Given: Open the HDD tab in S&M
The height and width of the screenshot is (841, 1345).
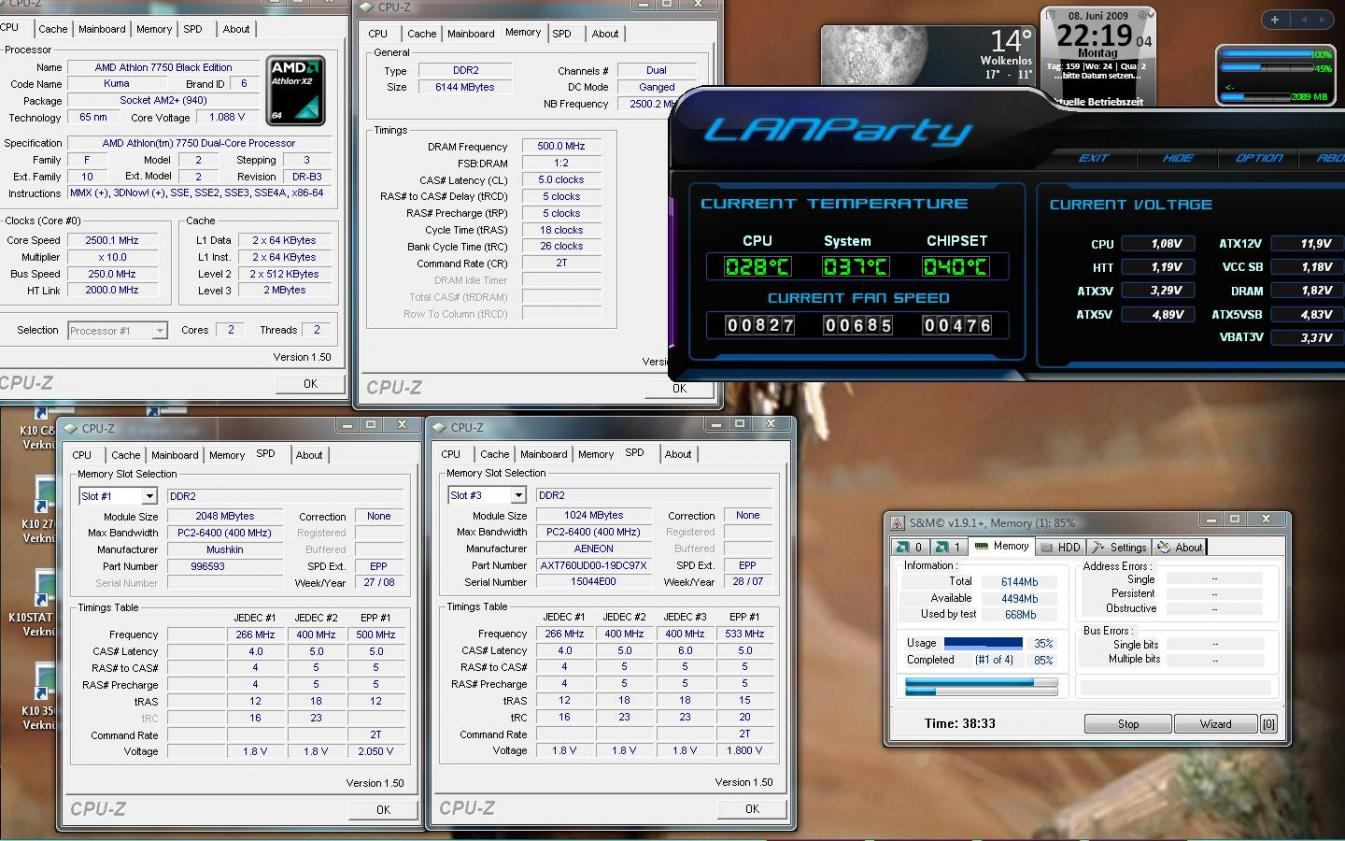Looking at the screenshot, I should 1061,547.
